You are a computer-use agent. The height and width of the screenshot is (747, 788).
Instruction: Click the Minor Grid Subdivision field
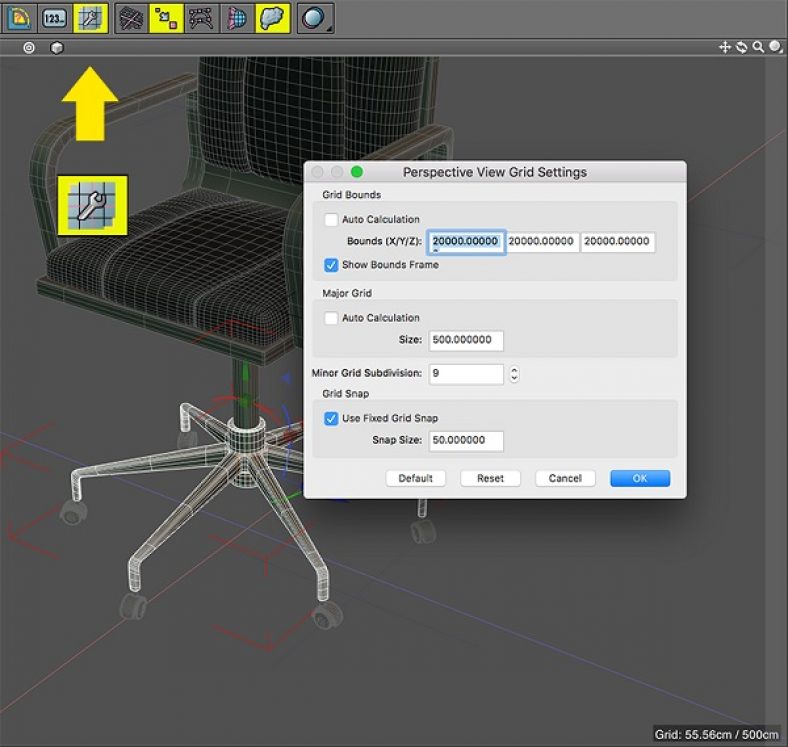(x=466, y=374)
